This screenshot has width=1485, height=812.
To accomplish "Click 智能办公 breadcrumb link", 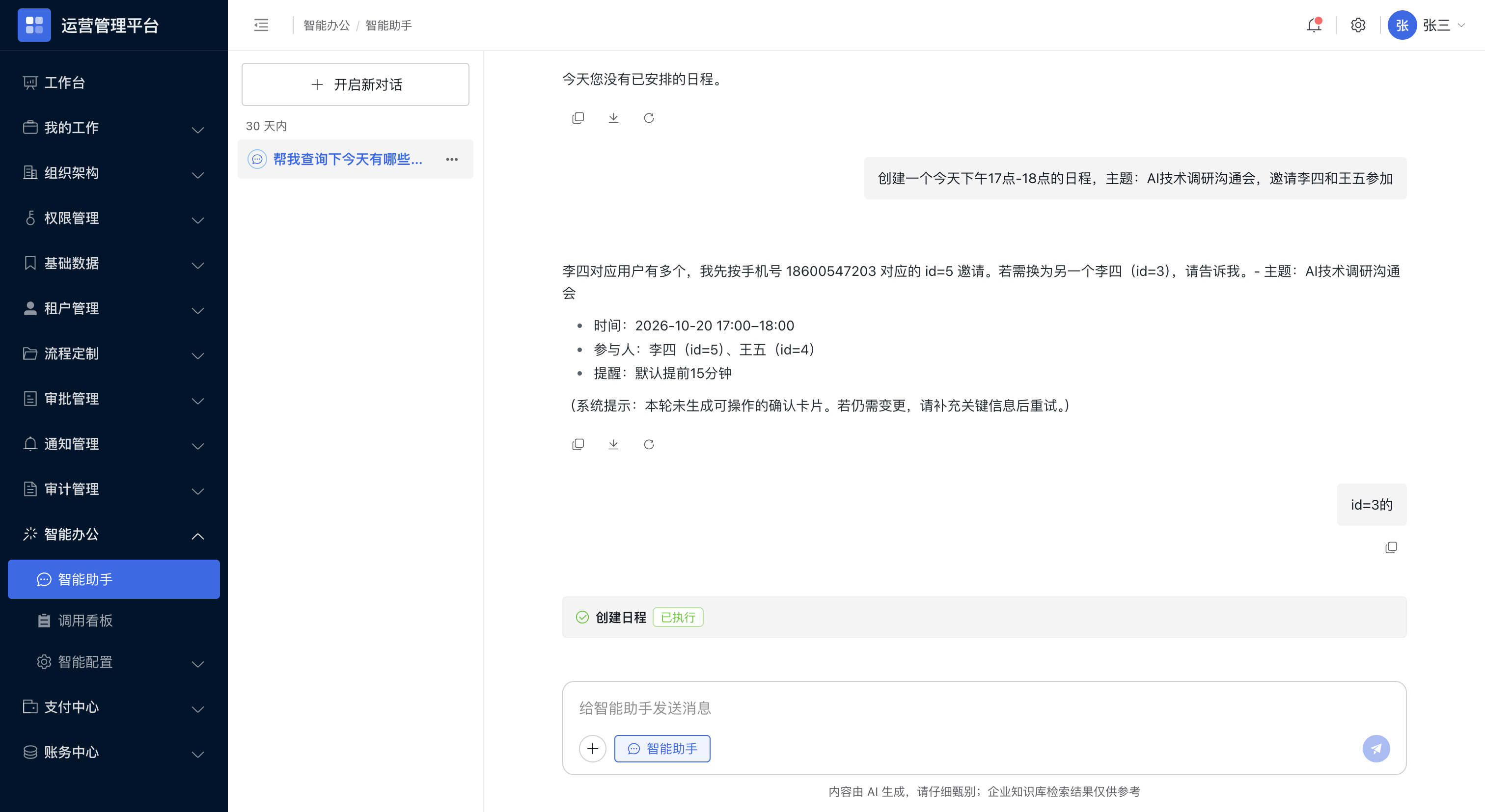I will (326, 25).
